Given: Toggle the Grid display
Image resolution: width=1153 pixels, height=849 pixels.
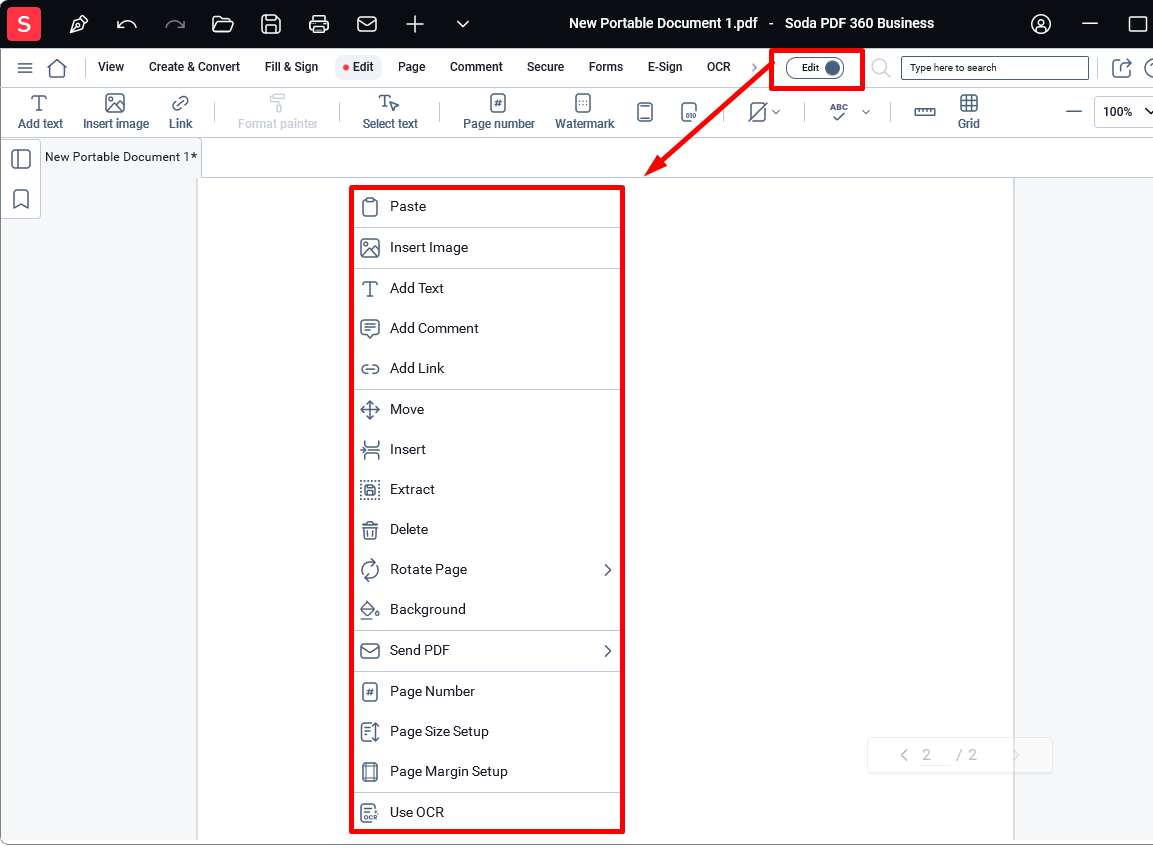Looking at the screenshot, I should pyautogui.click(x=968, y=112).
